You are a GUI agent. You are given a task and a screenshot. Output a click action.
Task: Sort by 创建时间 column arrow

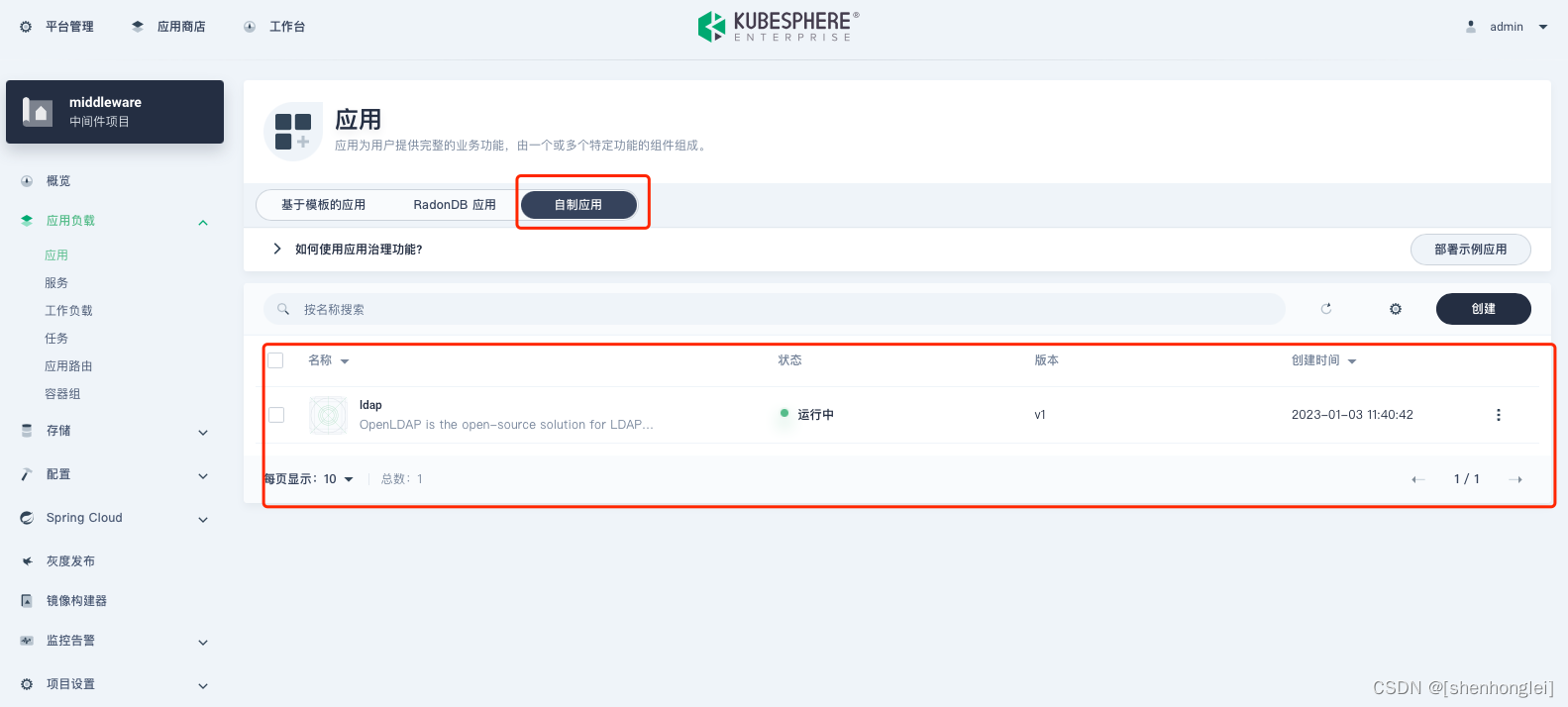coord(1352,361)
